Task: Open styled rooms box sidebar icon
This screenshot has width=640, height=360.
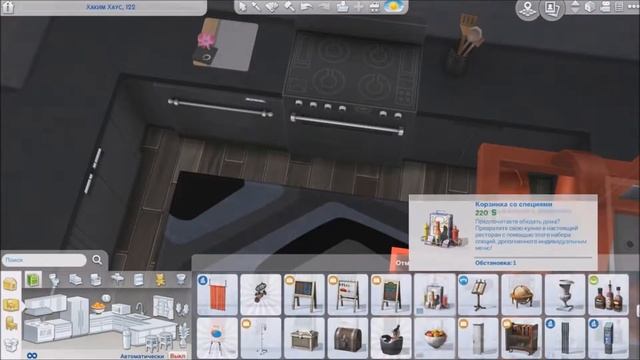Action: tap(11, 345)
